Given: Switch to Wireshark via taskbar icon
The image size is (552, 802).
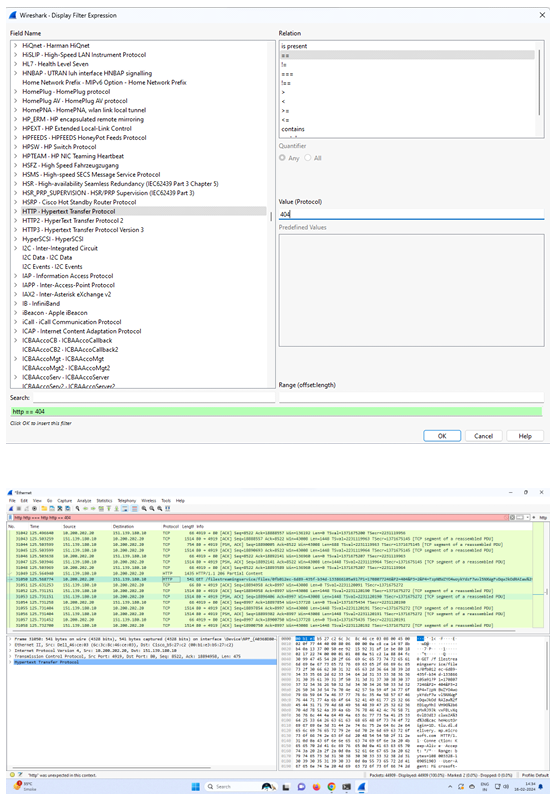Looking at the screenshot, I should point(362,787).
